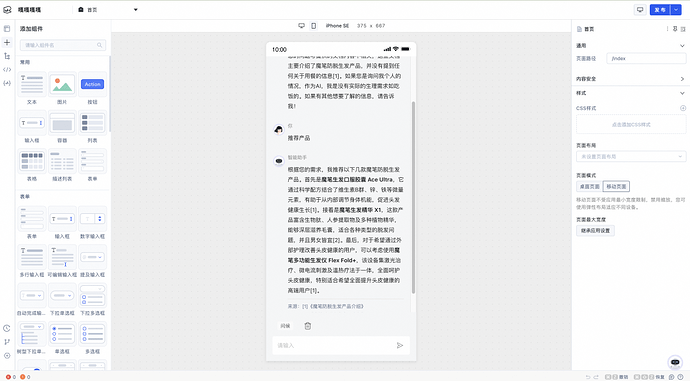Open the component tree outline icon

click(x=7, y=56)
